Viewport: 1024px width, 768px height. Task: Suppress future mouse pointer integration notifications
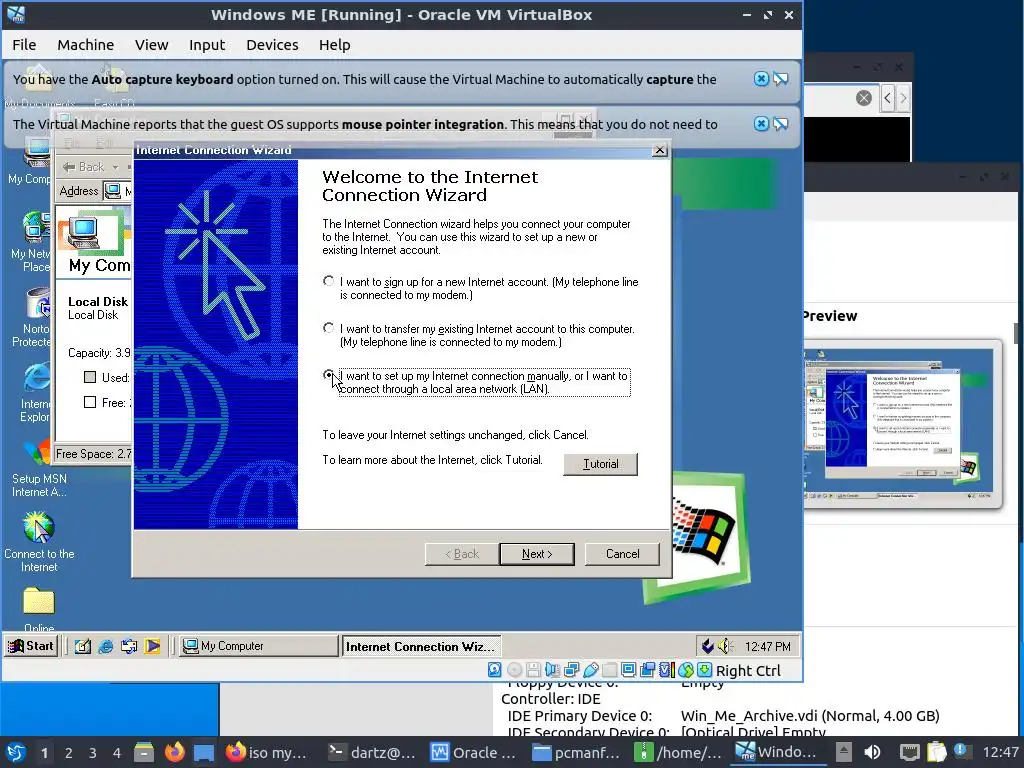[x=780, y=124]
